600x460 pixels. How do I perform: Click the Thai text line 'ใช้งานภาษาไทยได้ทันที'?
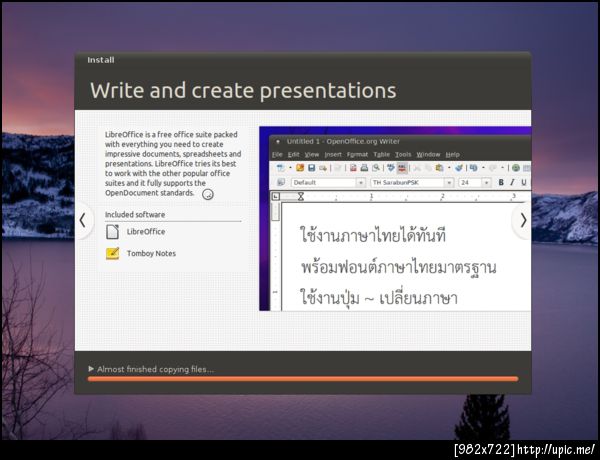[373, 234]
